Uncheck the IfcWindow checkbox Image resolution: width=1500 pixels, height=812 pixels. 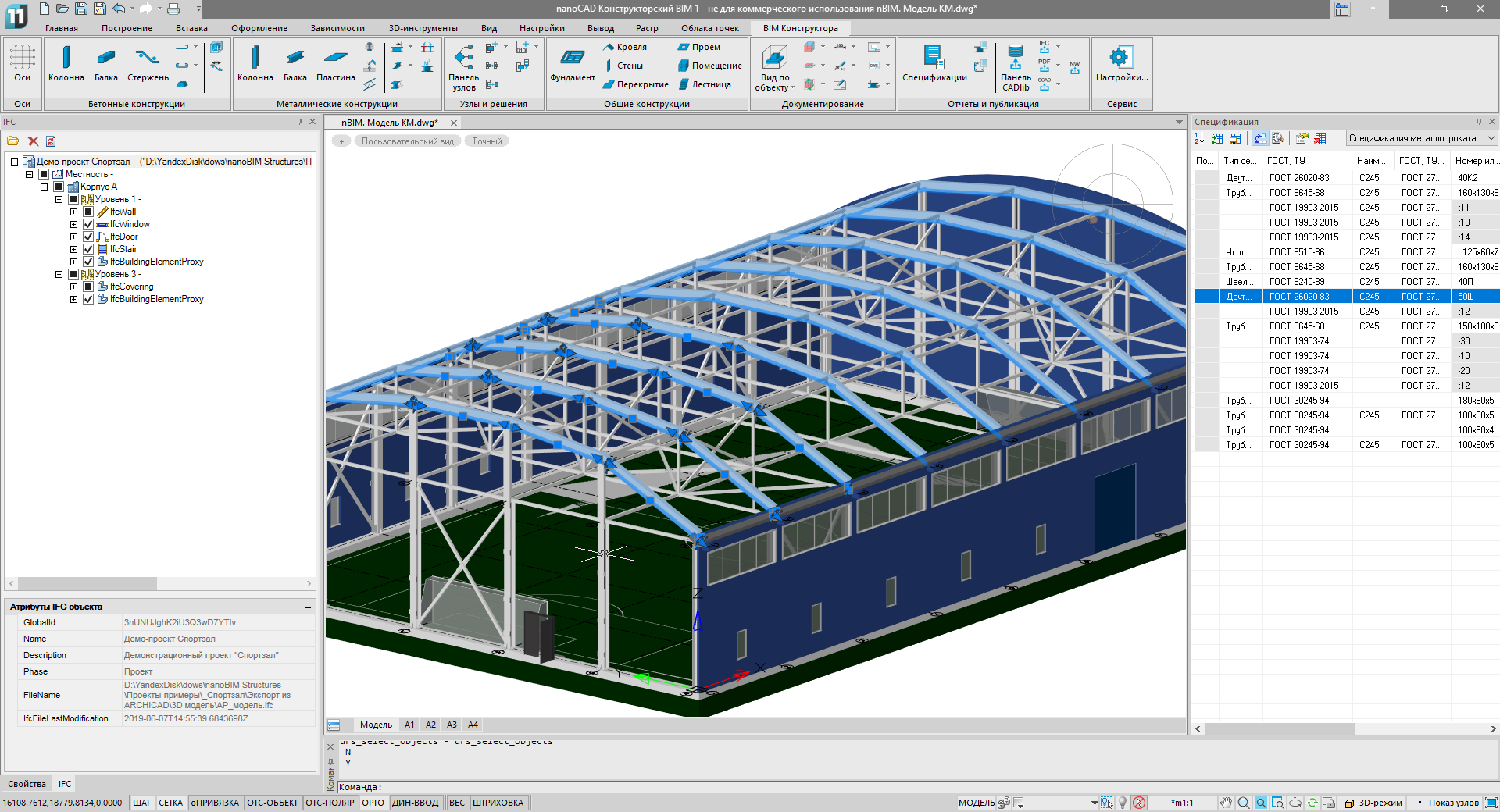[88, 224]
